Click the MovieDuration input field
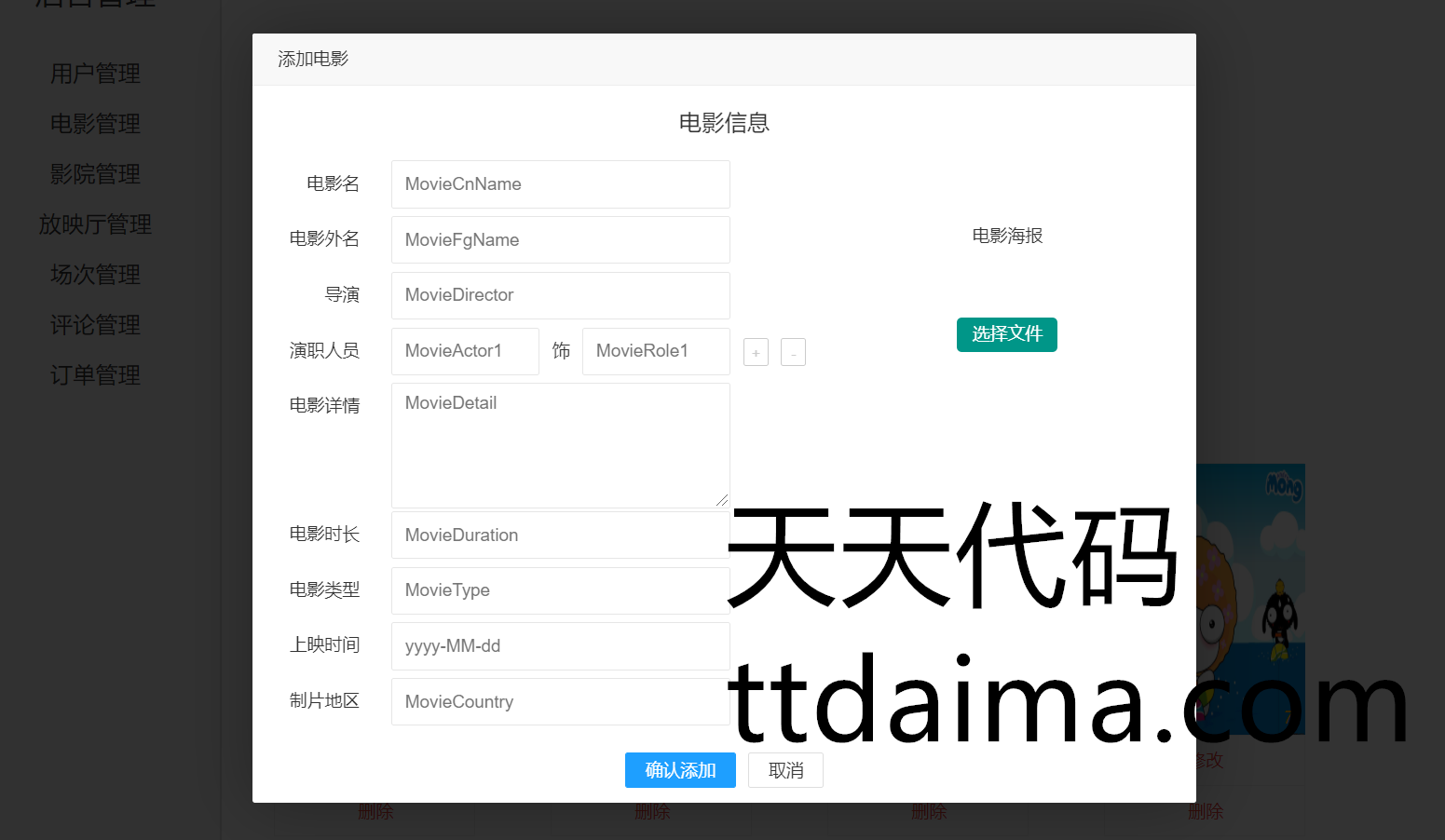 [560, 535]
